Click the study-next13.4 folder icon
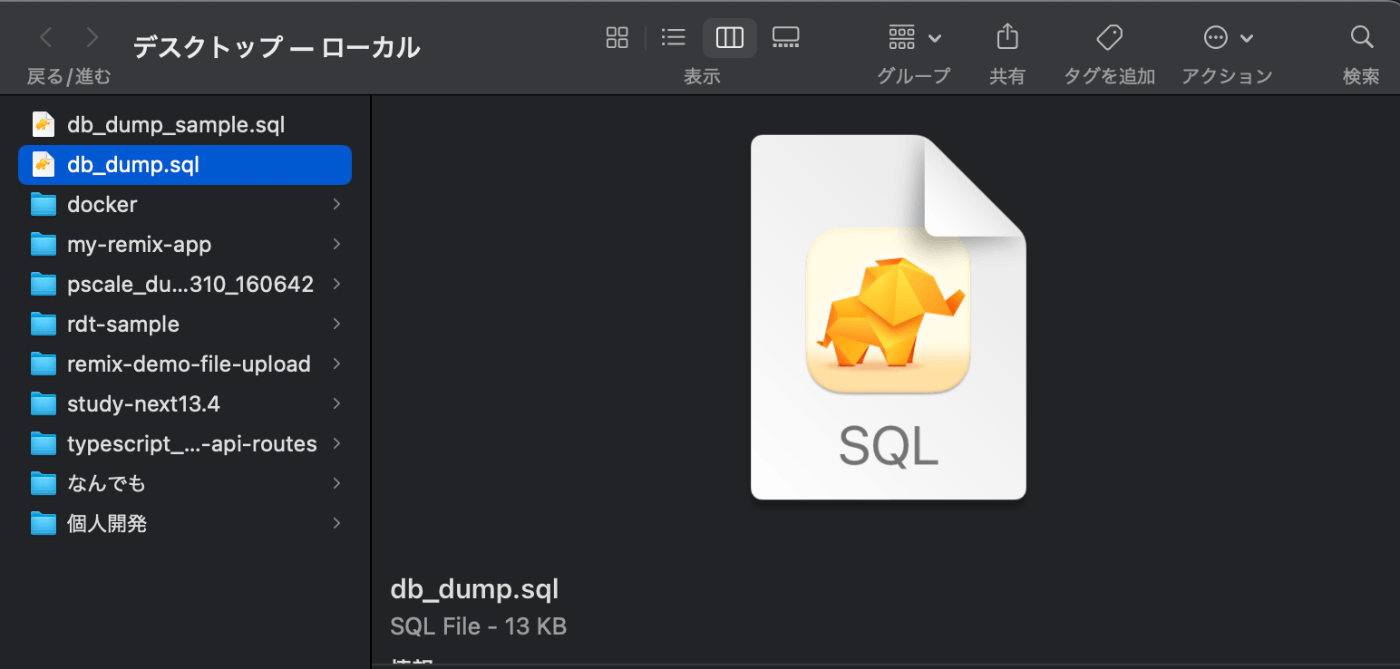Viewport: 1400px width, 669px height. pyautogui.click(x=43, y=404)
